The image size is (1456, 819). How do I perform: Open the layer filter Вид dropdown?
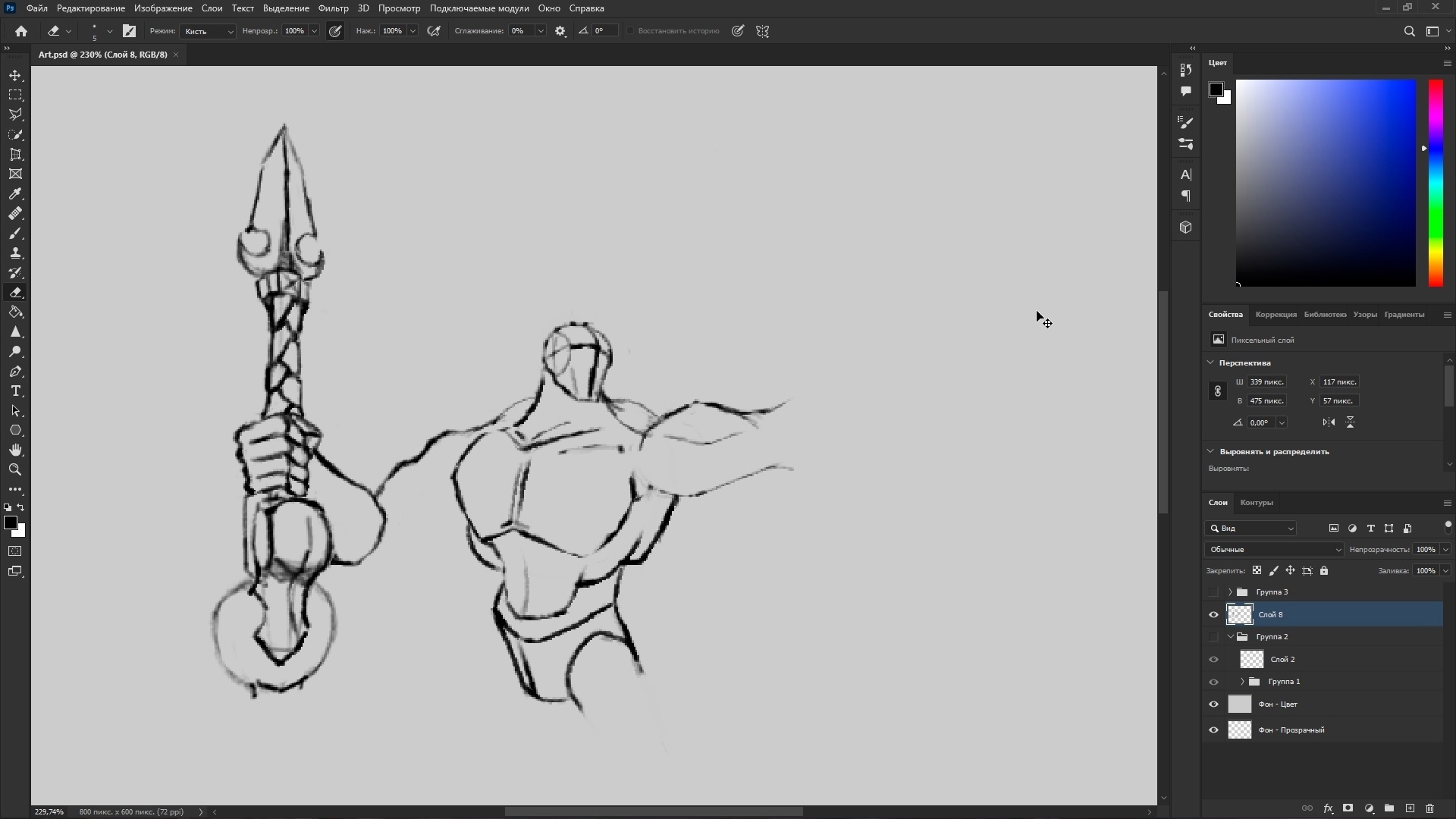(1250, 529)
